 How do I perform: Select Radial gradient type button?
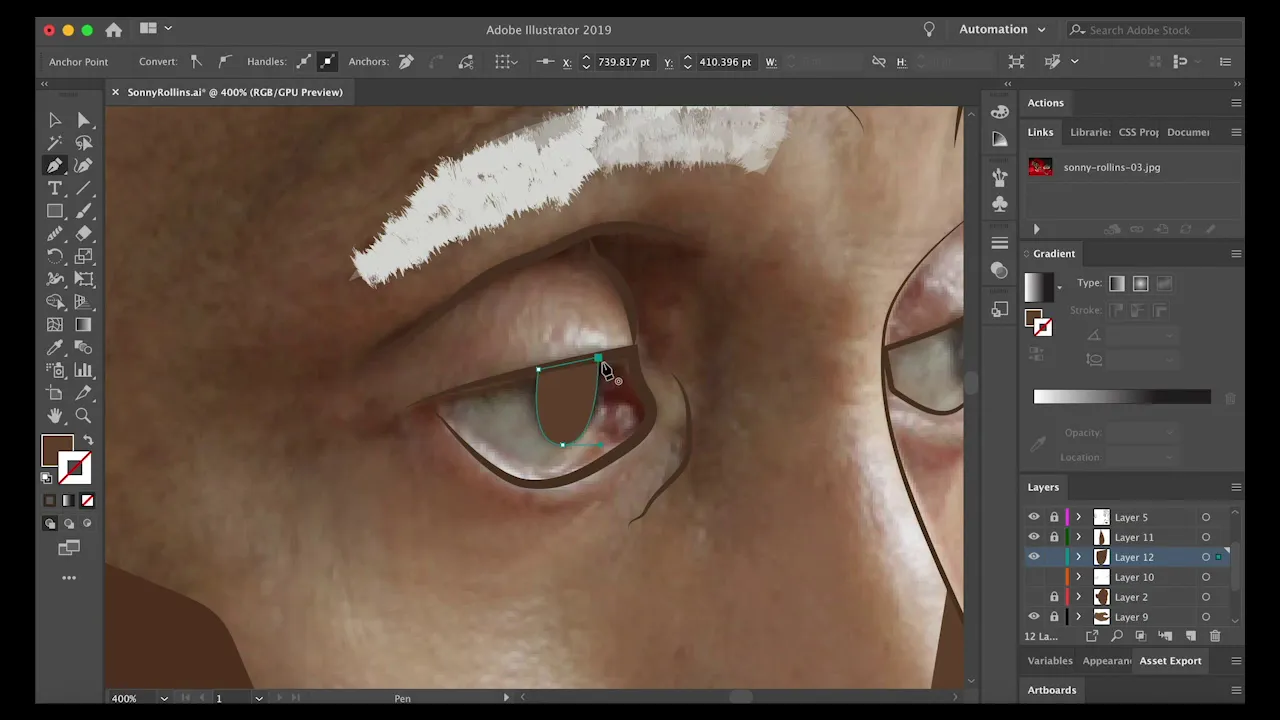pos(1140,284)
